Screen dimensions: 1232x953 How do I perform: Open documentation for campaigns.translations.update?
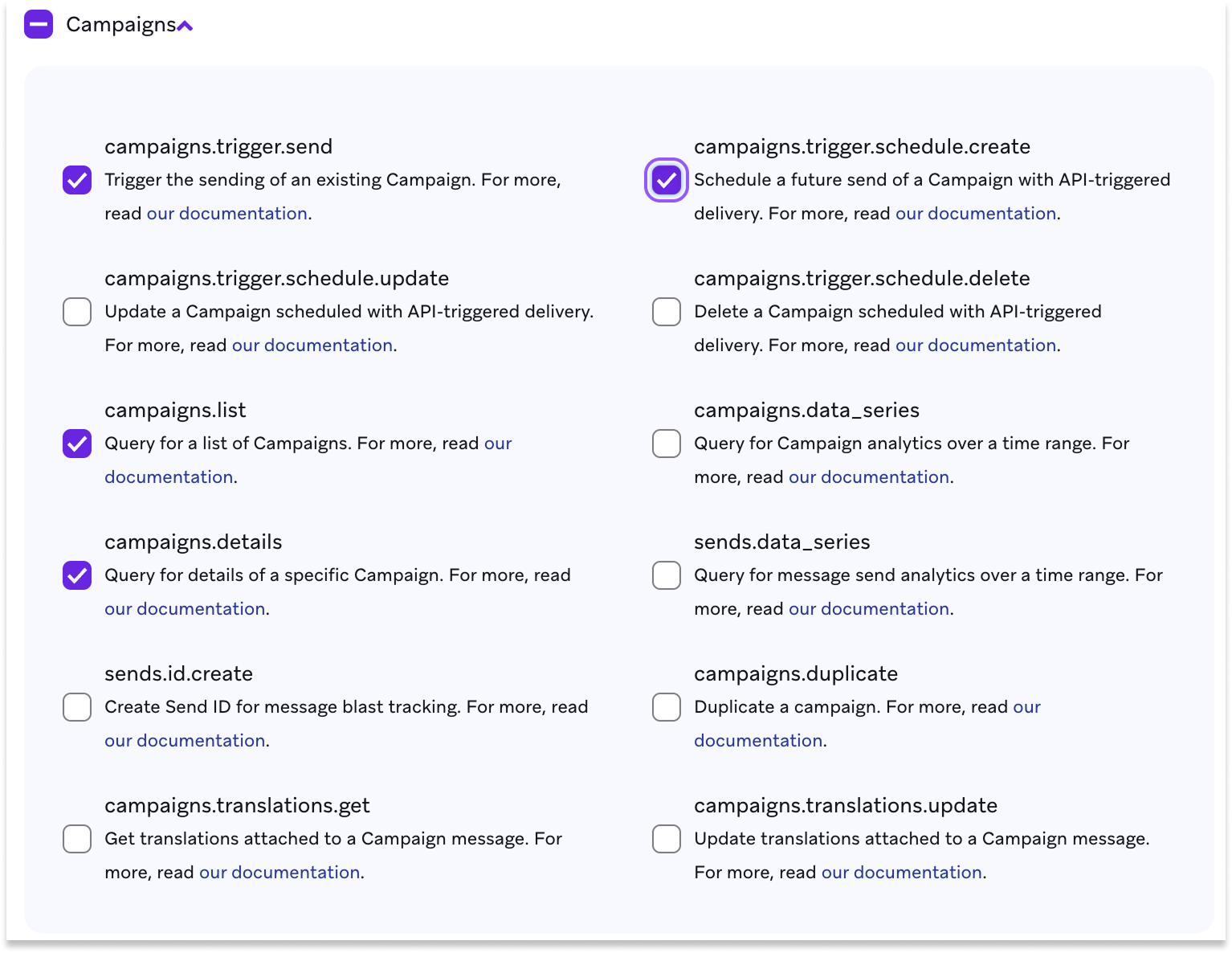tap(900, 872)
